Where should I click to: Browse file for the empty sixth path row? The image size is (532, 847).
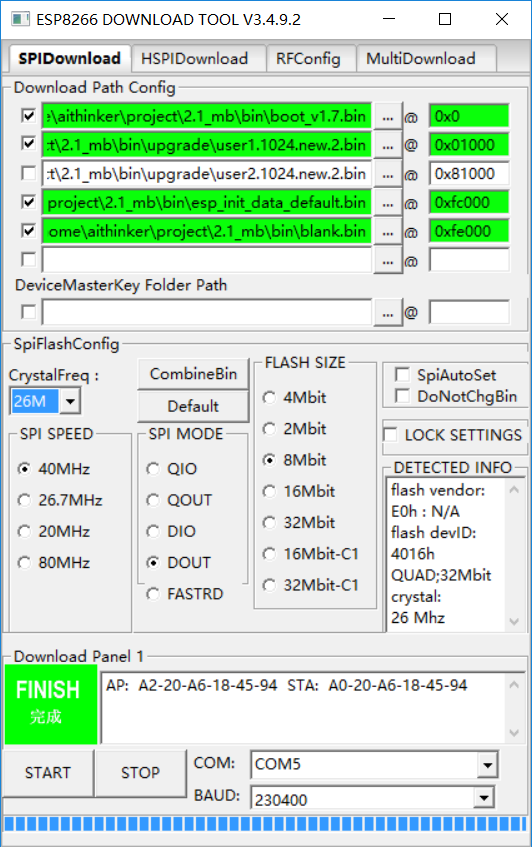tap(388, 260)
